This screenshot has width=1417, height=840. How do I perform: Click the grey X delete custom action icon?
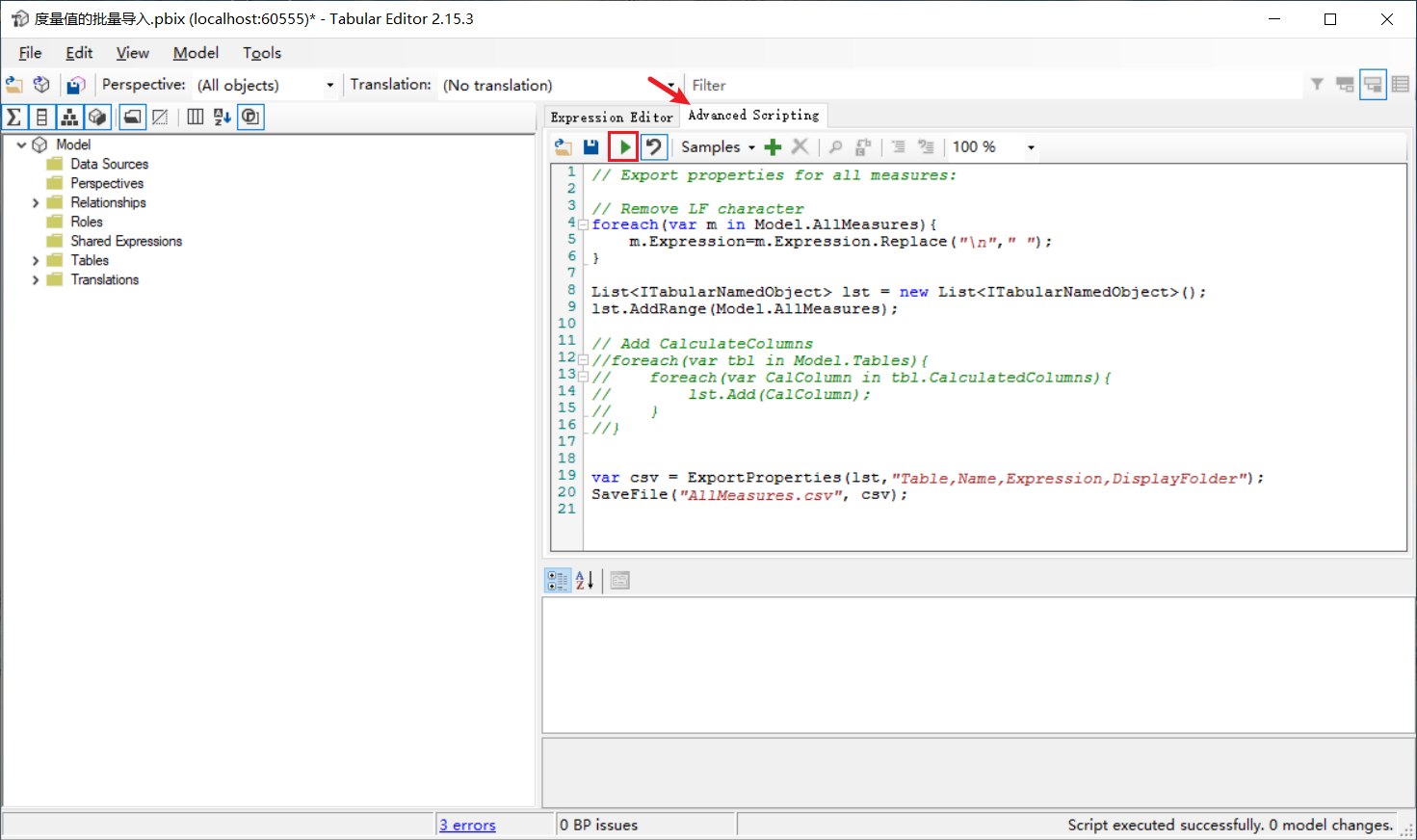coord(800,146)
